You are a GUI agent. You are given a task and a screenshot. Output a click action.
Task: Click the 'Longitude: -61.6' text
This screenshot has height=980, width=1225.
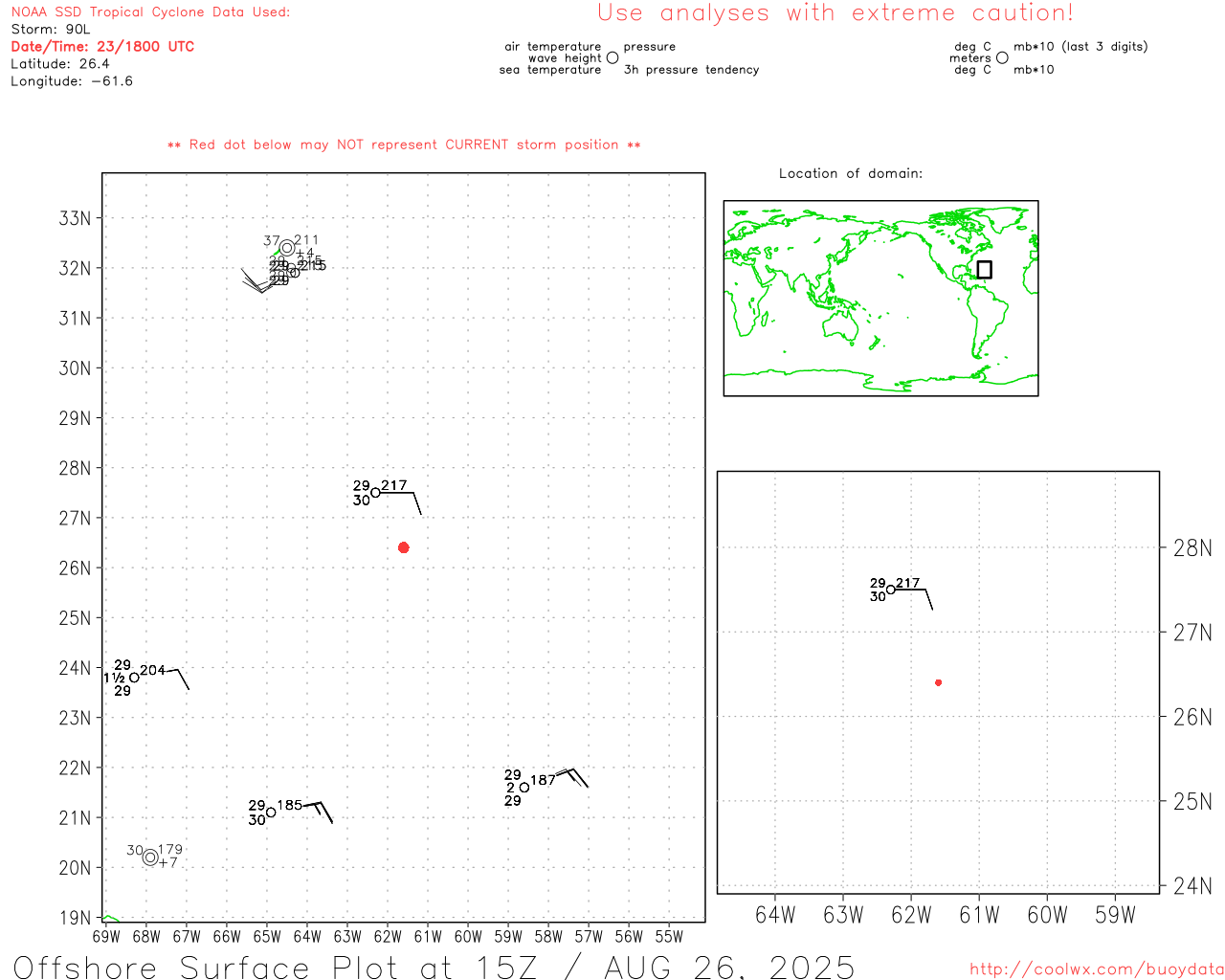tap(72, 81)
